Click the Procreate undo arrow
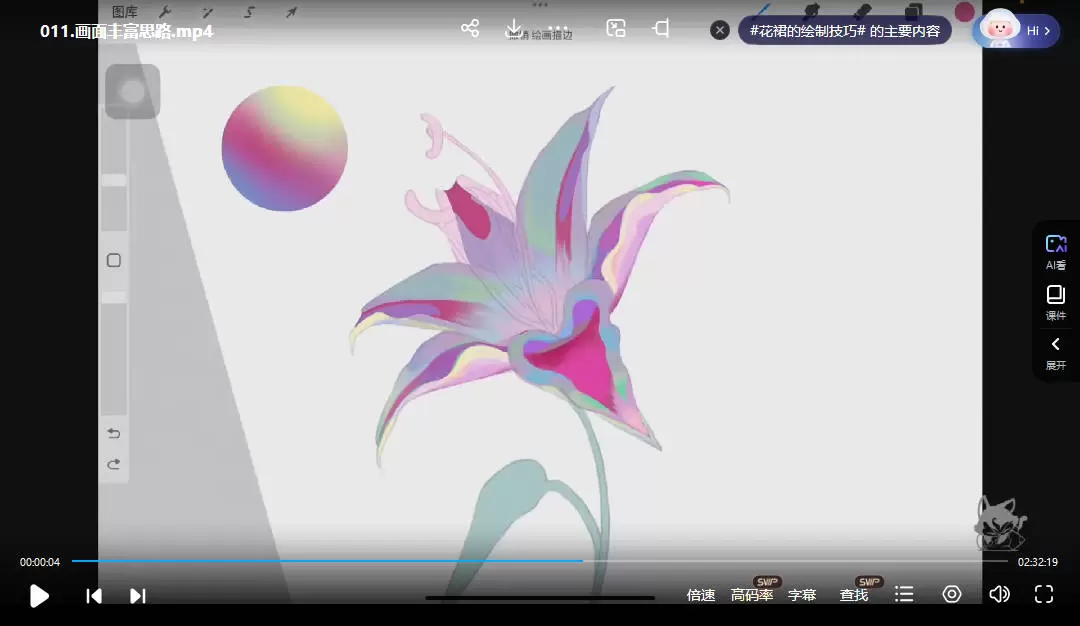Viewport: 1080px width, 626px height. pyautogui.click(x=114, y=433)
